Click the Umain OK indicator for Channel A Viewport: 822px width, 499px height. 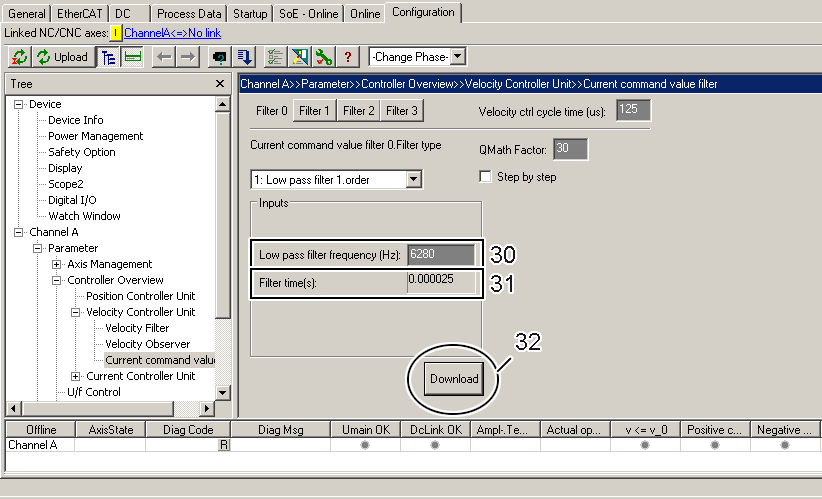[x=365, y=445]
